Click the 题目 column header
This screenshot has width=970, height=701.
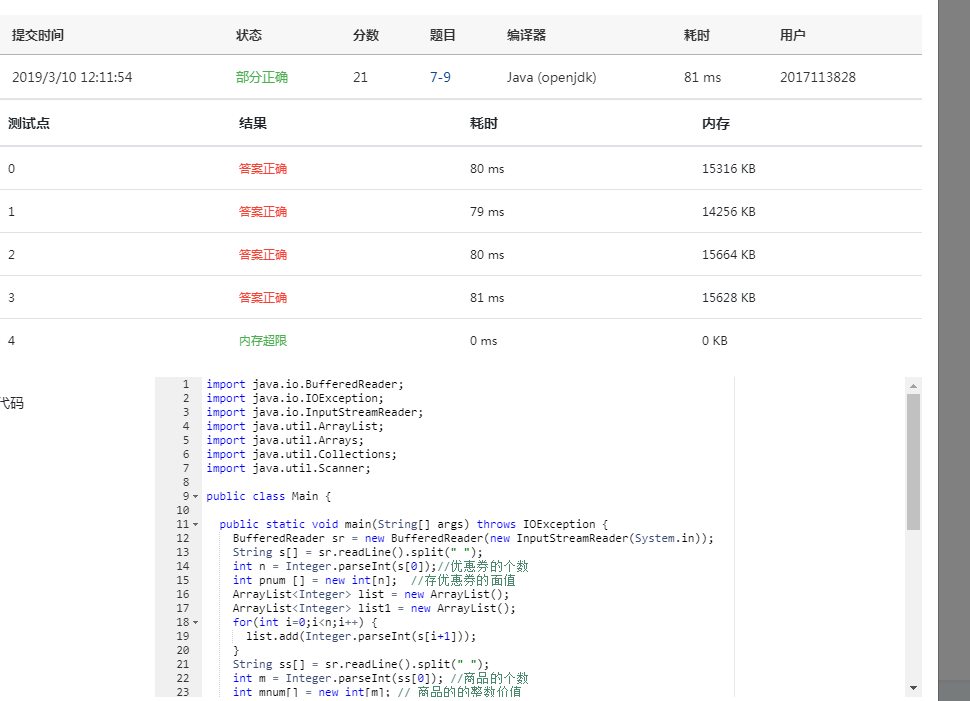(442, 35)
